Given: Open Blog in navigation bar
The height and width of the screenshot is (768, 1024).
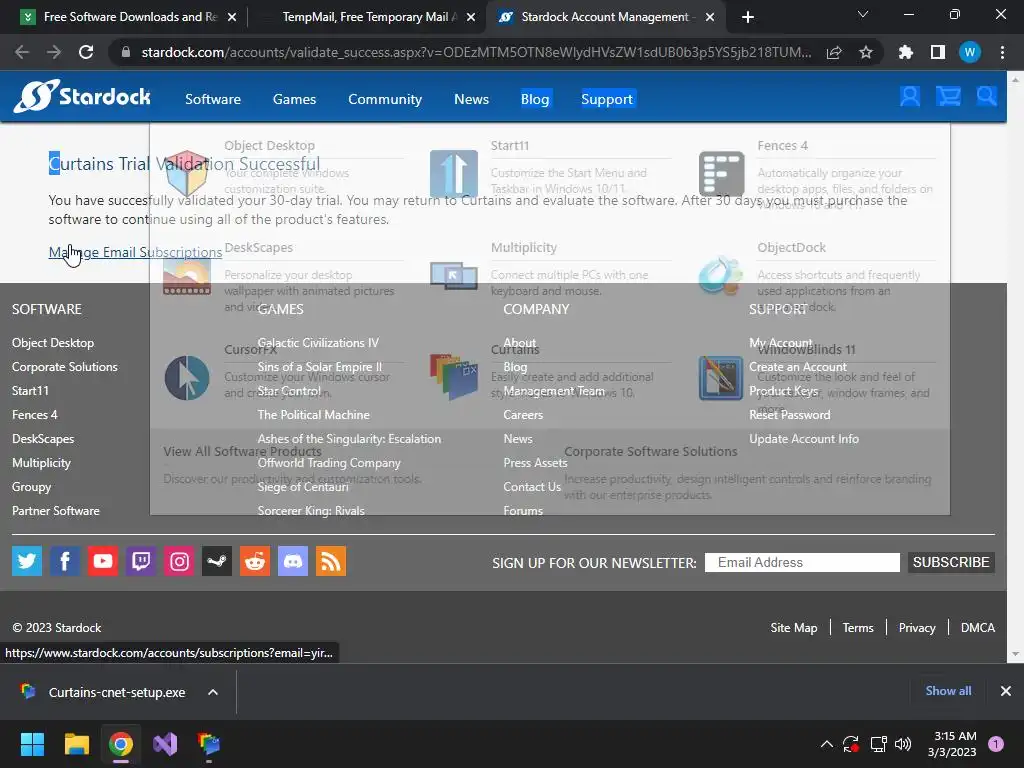Looking at the screenshot, I should click(535, 99).
